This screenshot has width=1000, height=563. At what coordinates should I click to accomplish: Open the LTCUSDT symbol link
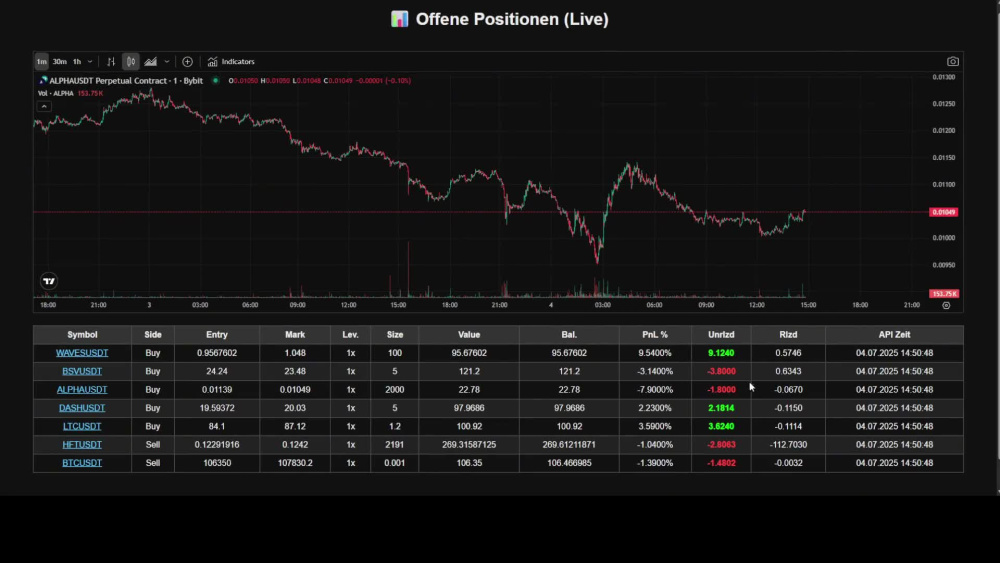tap(82, 427)
